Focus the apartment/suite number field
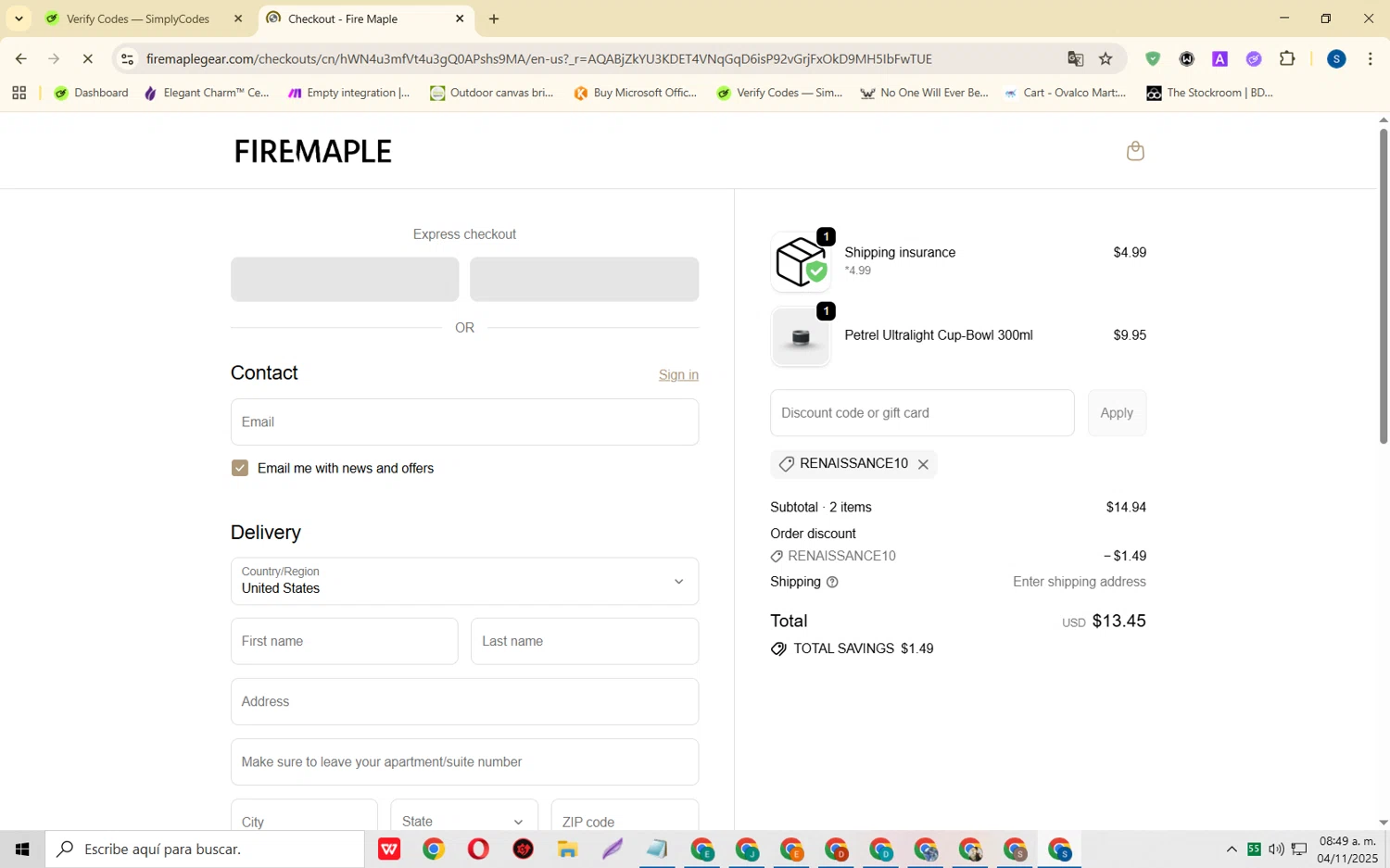The width and height of the screenshot is (1390, 868). click(x=464, y=761)
